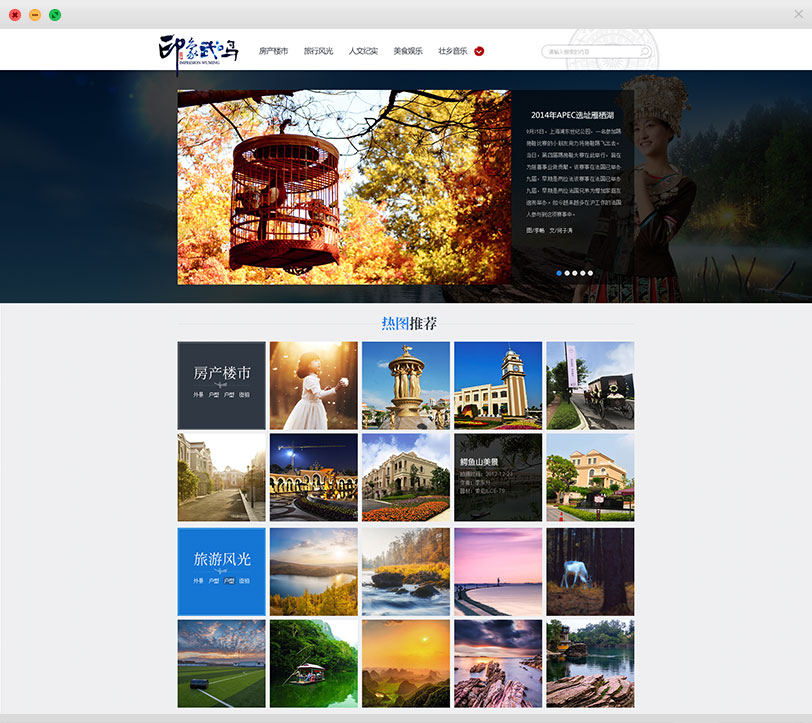Click the gray X at window top-right
This screenshot has width=812, height=723.
(x=799, y=15)
